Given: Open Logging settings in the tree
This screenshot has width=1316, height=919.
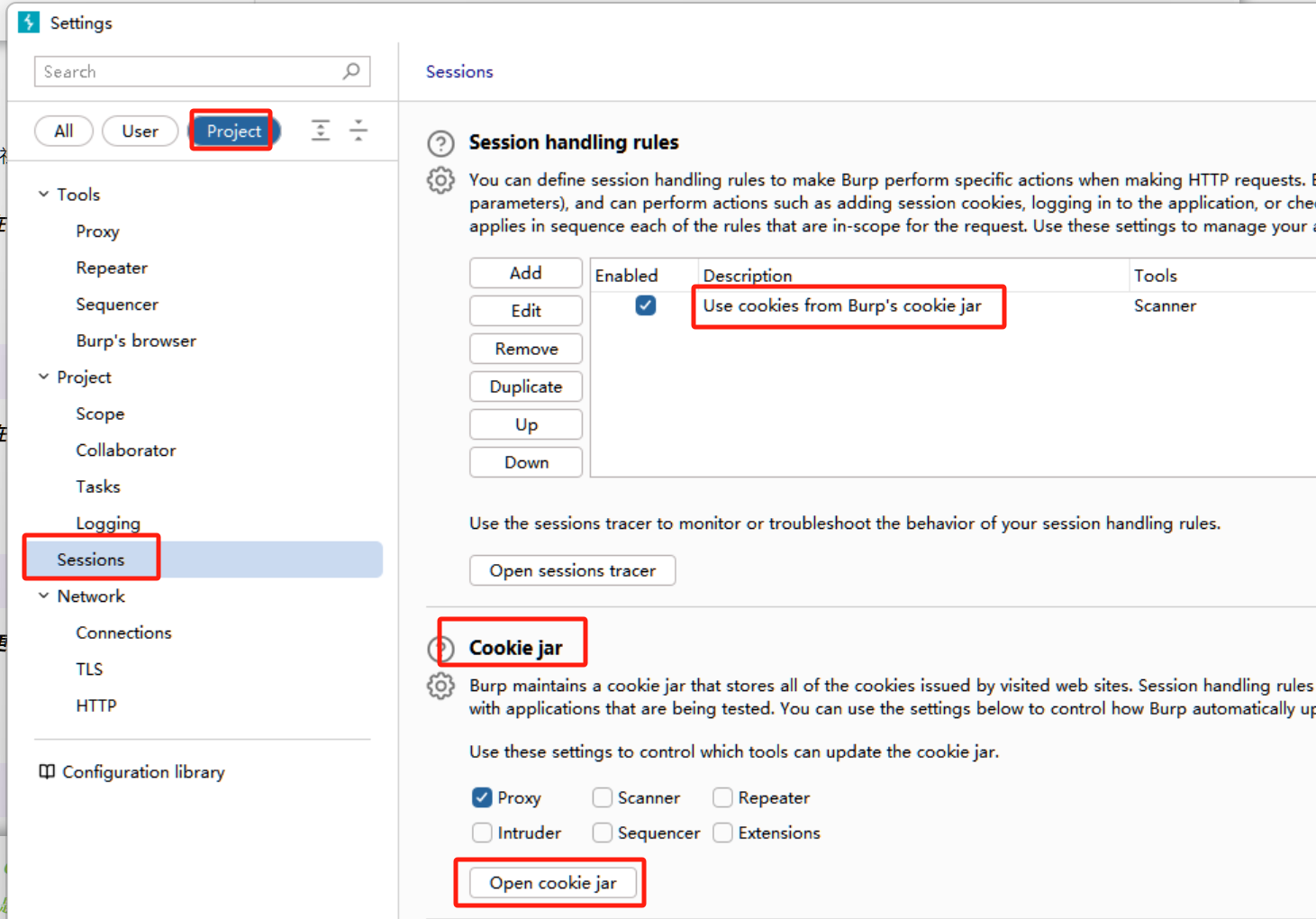Looking at the screenshot, I should tap(108, 523).
